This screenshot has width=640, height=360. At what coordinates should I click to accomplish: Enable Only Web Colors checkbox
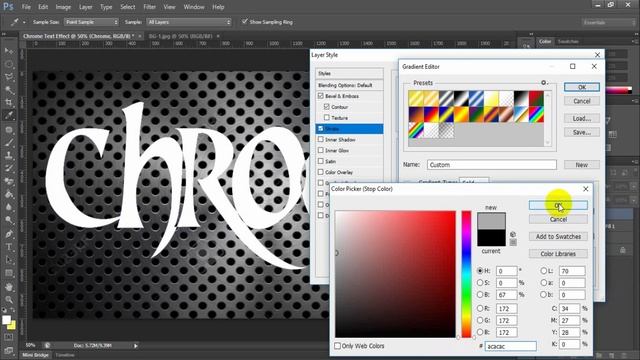[338, 346]
